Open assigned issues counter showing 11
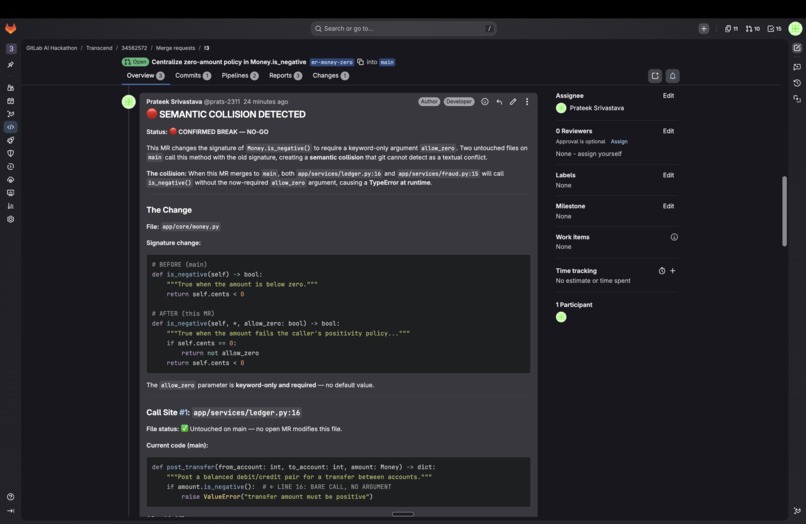Screen dimensions: 806x524 [x=731, y=29]
